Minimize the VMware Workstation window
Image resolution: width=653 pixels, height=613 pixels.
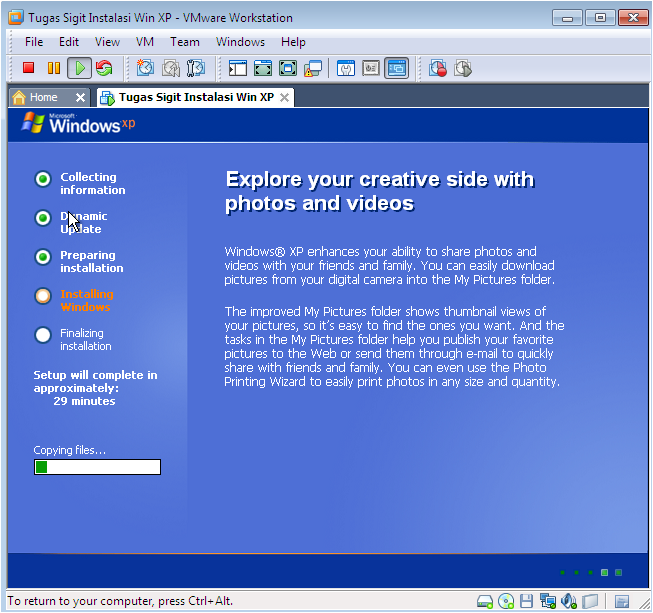coord(567,18)
